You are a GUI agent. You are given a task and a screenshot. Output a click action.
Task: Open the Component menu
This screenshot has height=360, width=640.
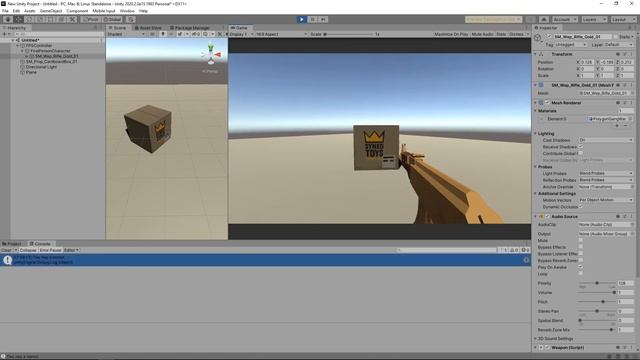tap(77, 11)
